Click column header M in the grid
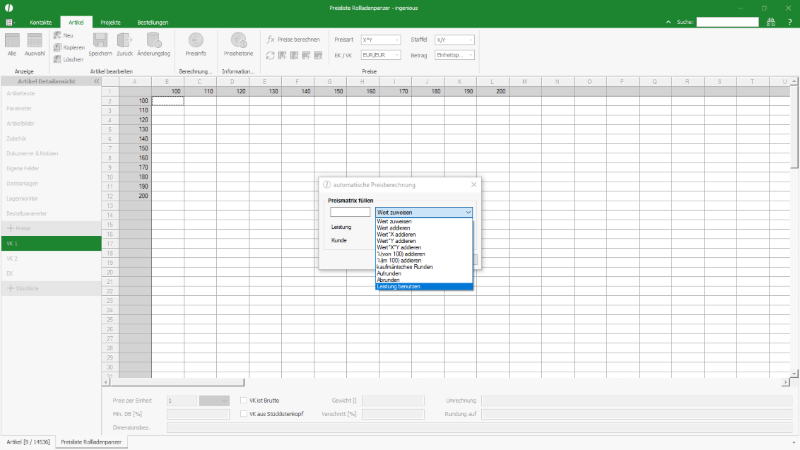 (x=524, y=82)
